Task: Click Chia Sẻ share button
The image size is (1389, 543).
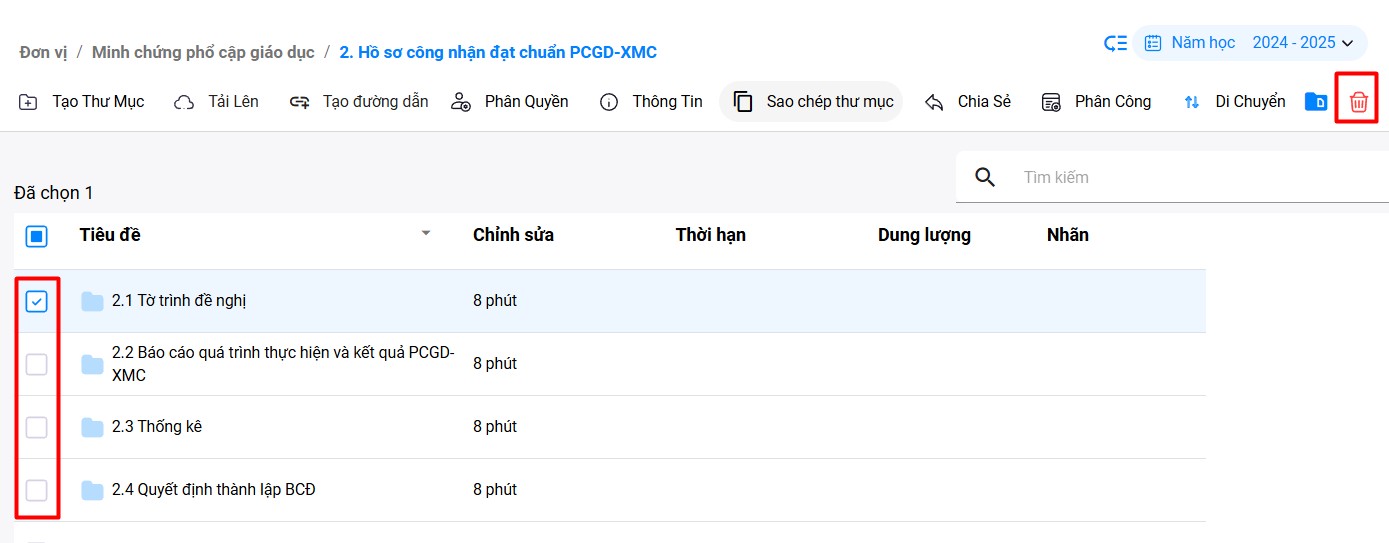Action: coord(967,102)
